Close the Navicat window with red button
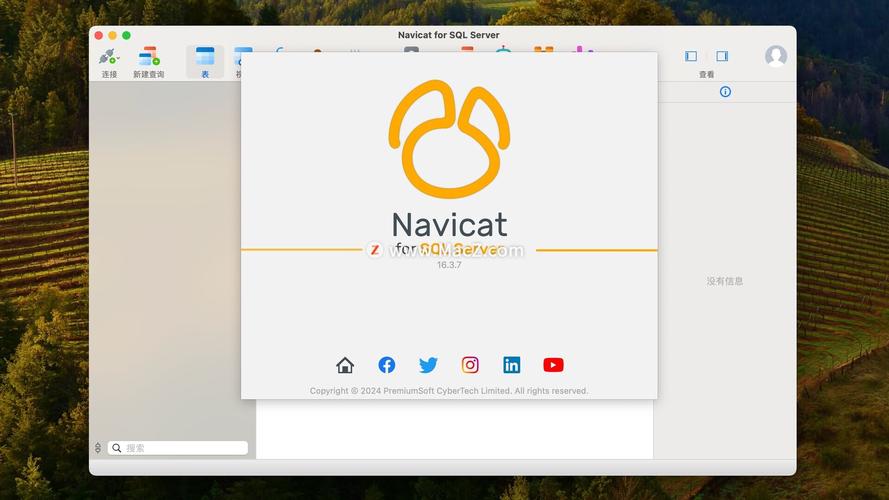This screenshot has width=889, height=500. coord(99,35)
